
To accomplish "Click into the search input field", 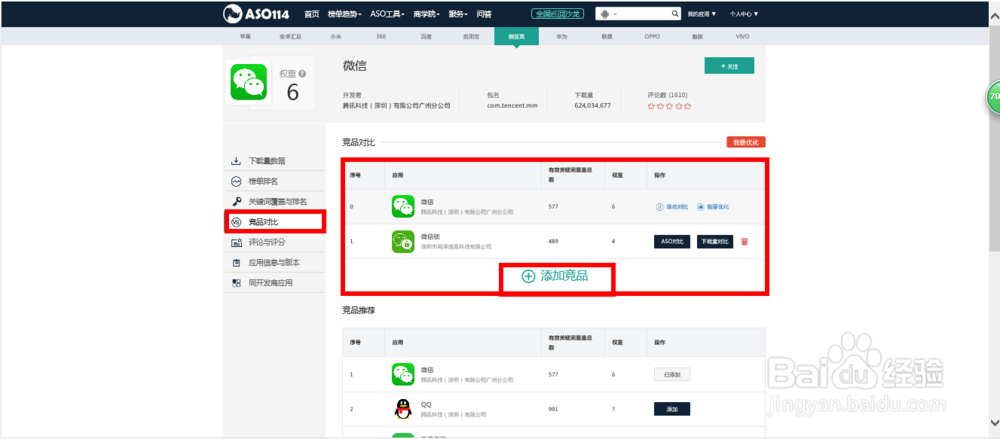I will [x=644, y=13].
